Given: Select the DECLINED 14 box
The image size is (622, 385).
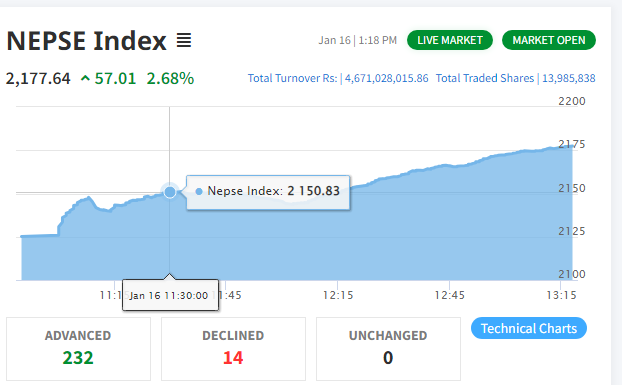Looking at the screenshot, I should (233, 349).
